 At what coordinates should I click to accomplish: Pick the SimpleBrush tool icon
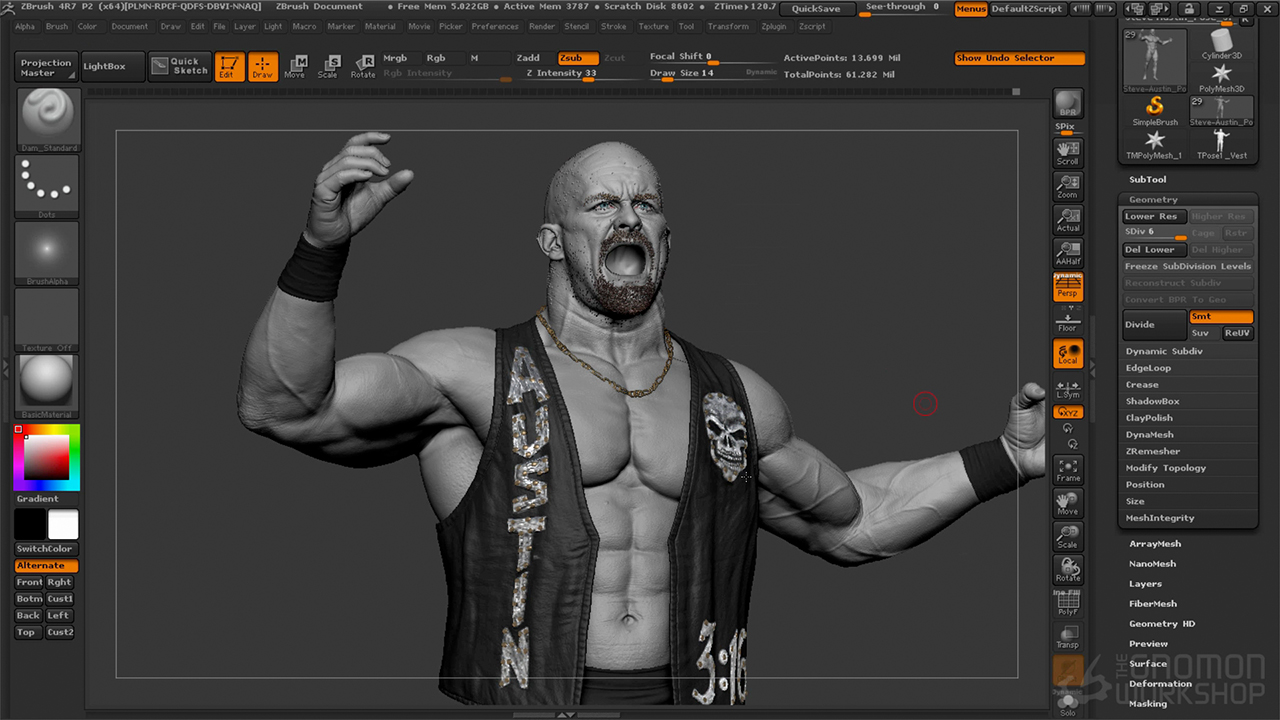1155,109
